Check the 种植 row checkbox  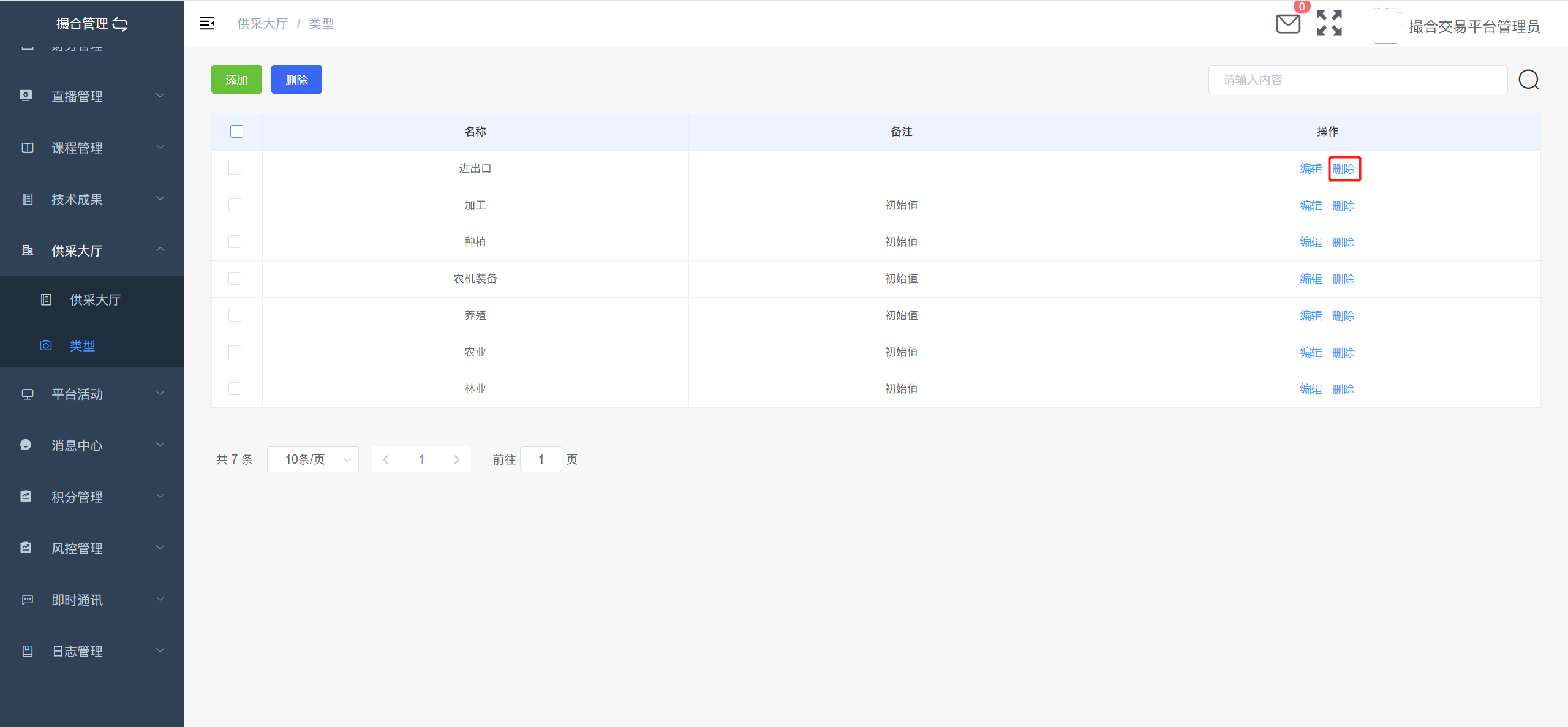(235, 241)
